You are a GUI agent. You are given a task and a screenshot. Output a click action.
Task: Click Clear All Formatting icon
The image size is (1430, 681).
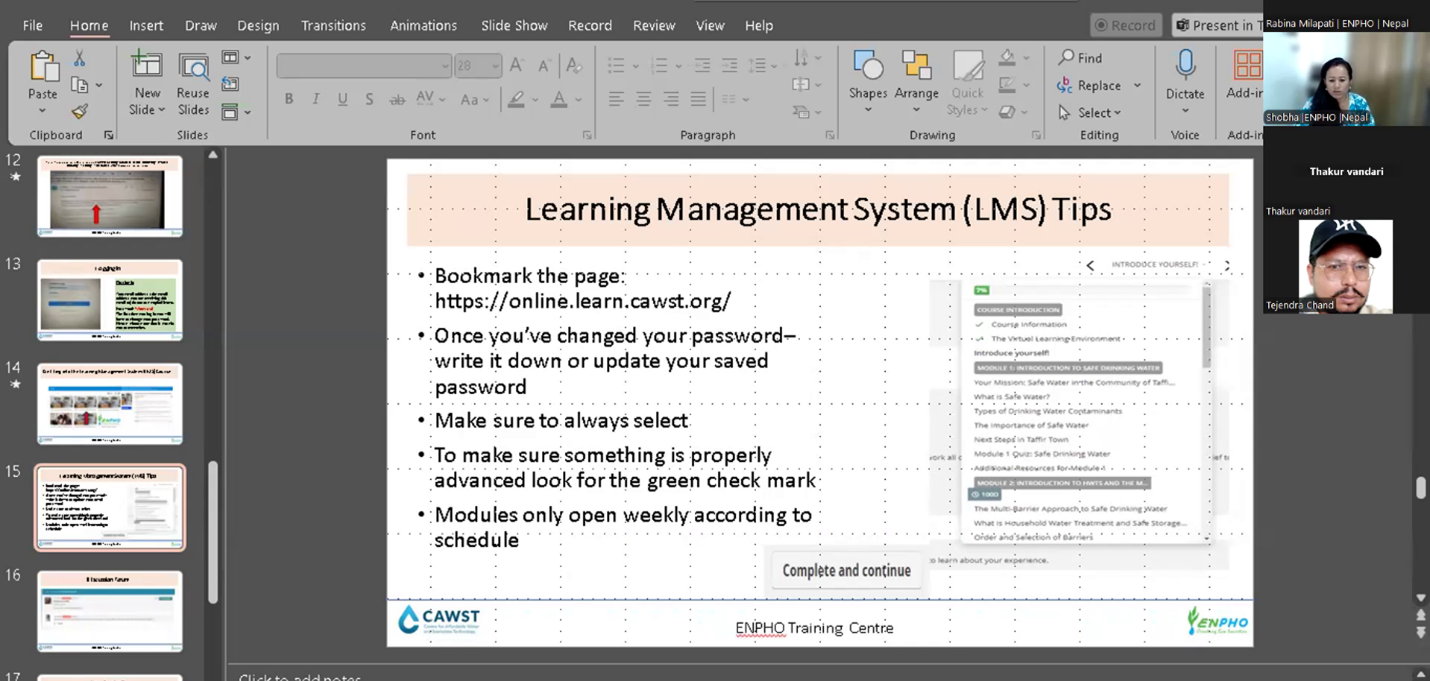click(573, 66)
